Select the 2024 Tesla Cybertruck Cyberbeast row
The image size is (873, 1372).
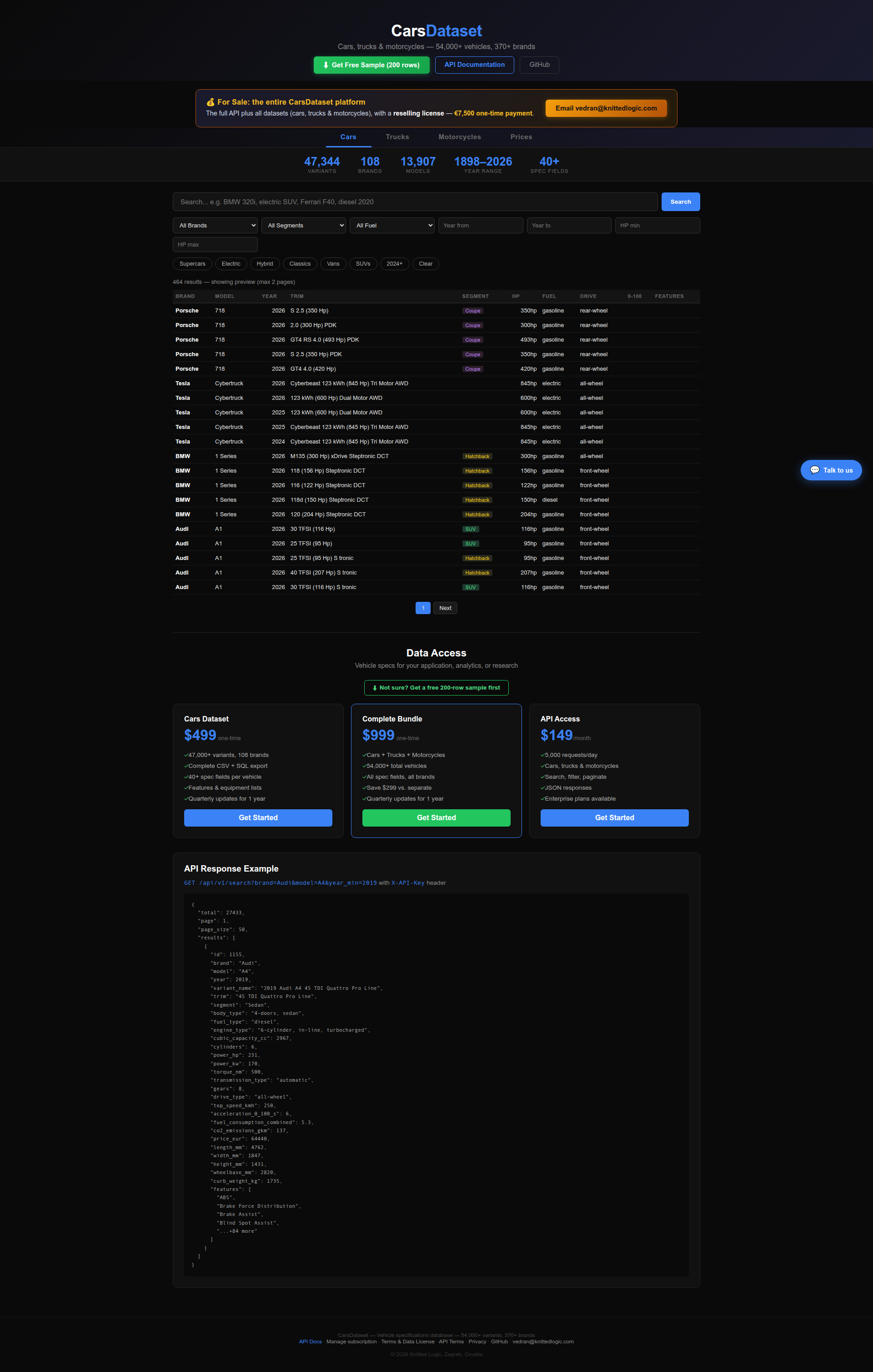click(x=436, y=442)
